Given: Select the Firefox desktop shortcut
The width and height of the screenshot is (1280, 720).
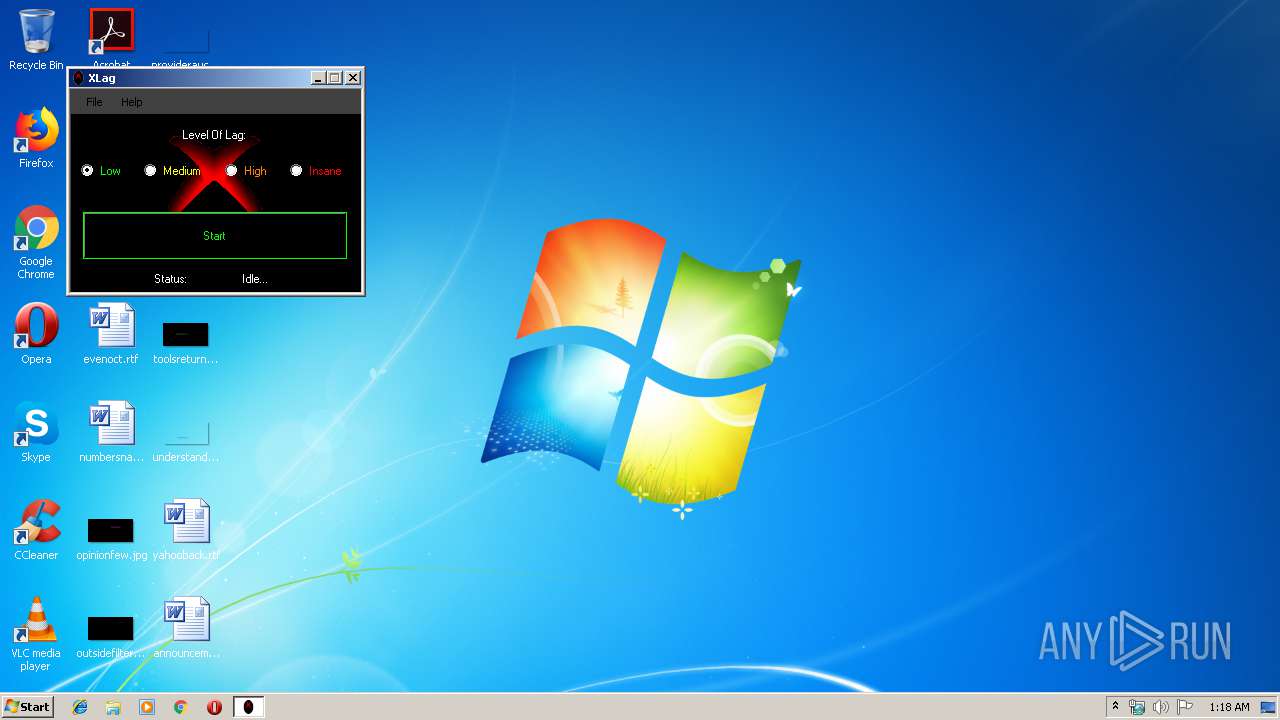Looking at the screenshot, I should 36,138.
